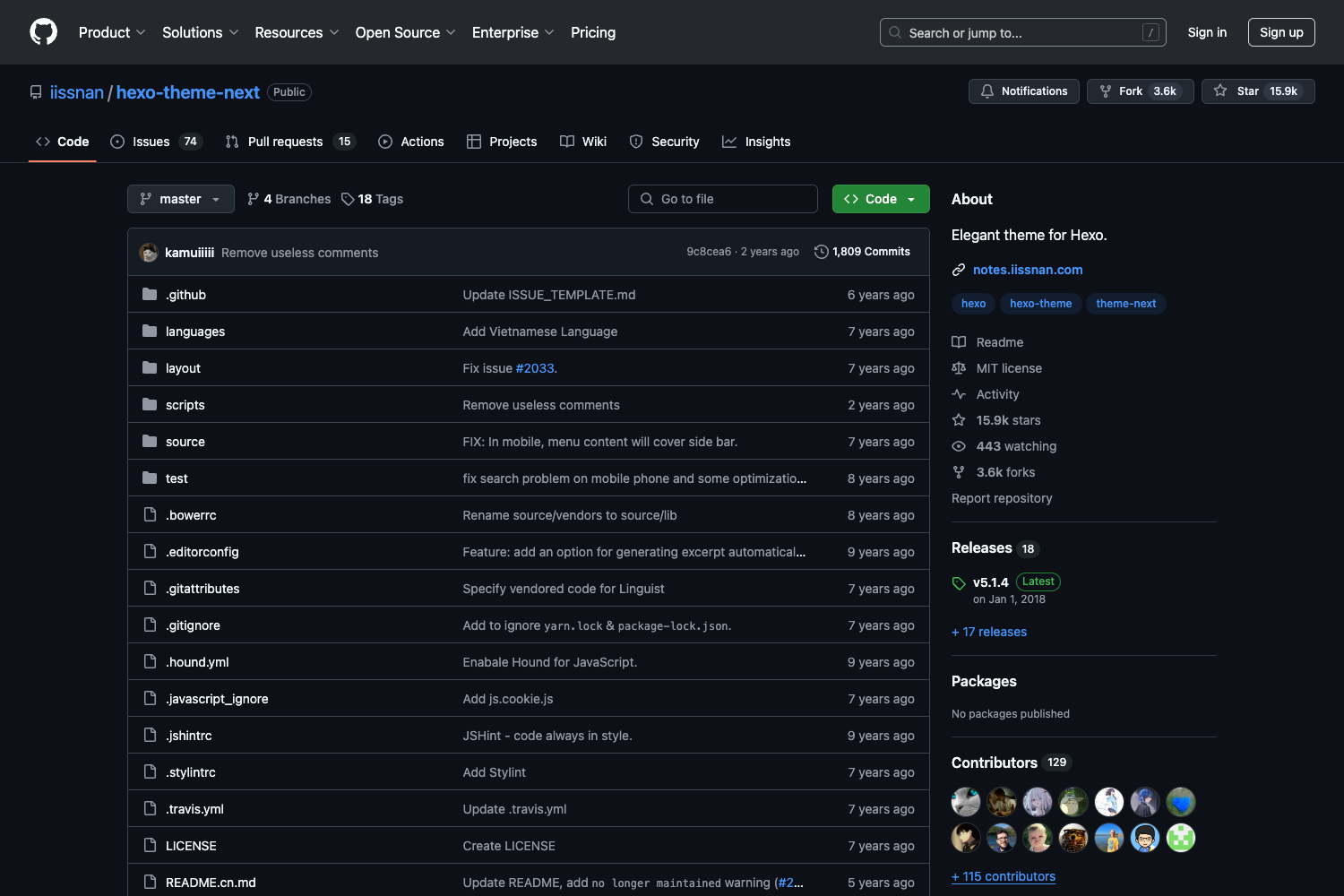The height and width of the screenshot is (896, 1344).
Task: Click commit hash 9c8cea6
Action: [x=709, y=252]
